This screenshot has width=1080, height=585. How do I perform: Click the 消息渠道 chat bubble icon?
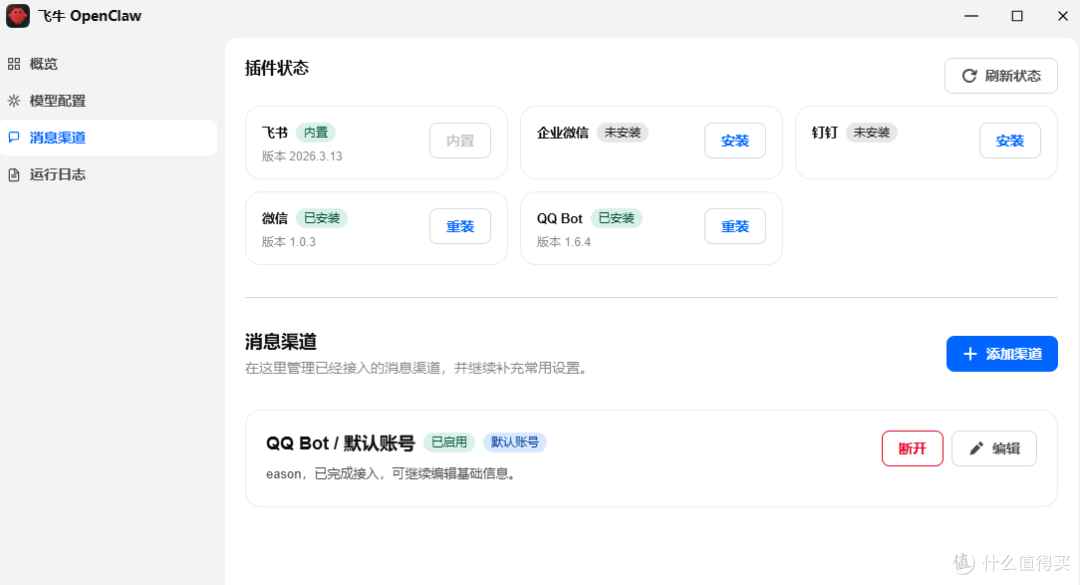[14, 137]
